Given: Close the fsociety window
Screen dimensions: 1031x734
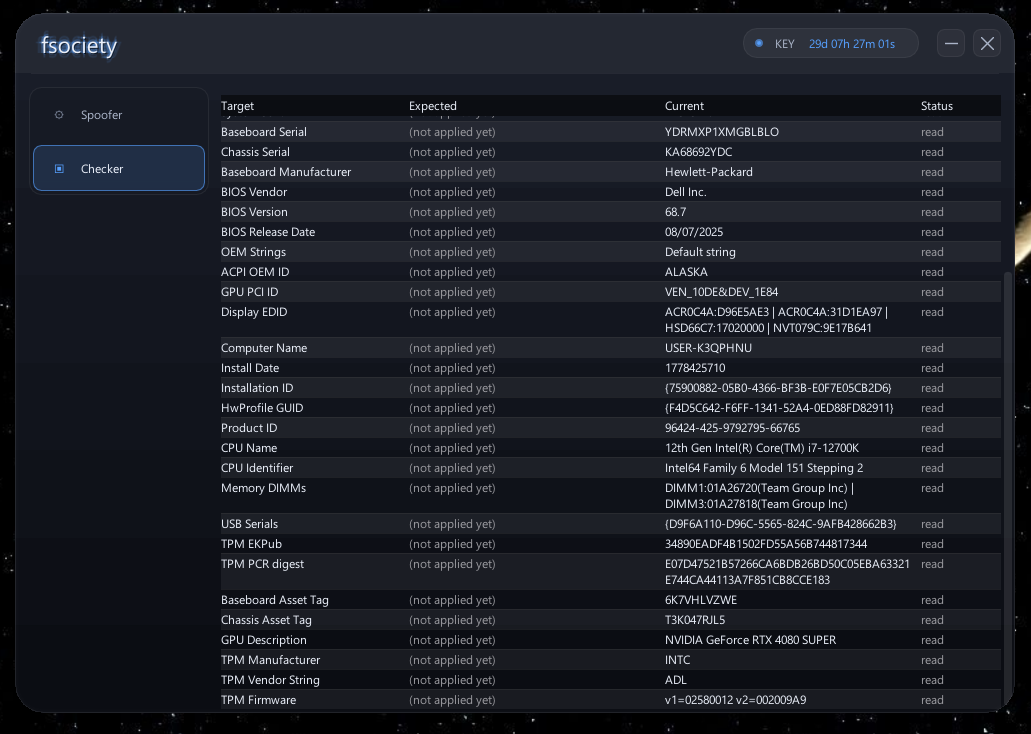Looking at the screenshot, I should click(987, 43).
